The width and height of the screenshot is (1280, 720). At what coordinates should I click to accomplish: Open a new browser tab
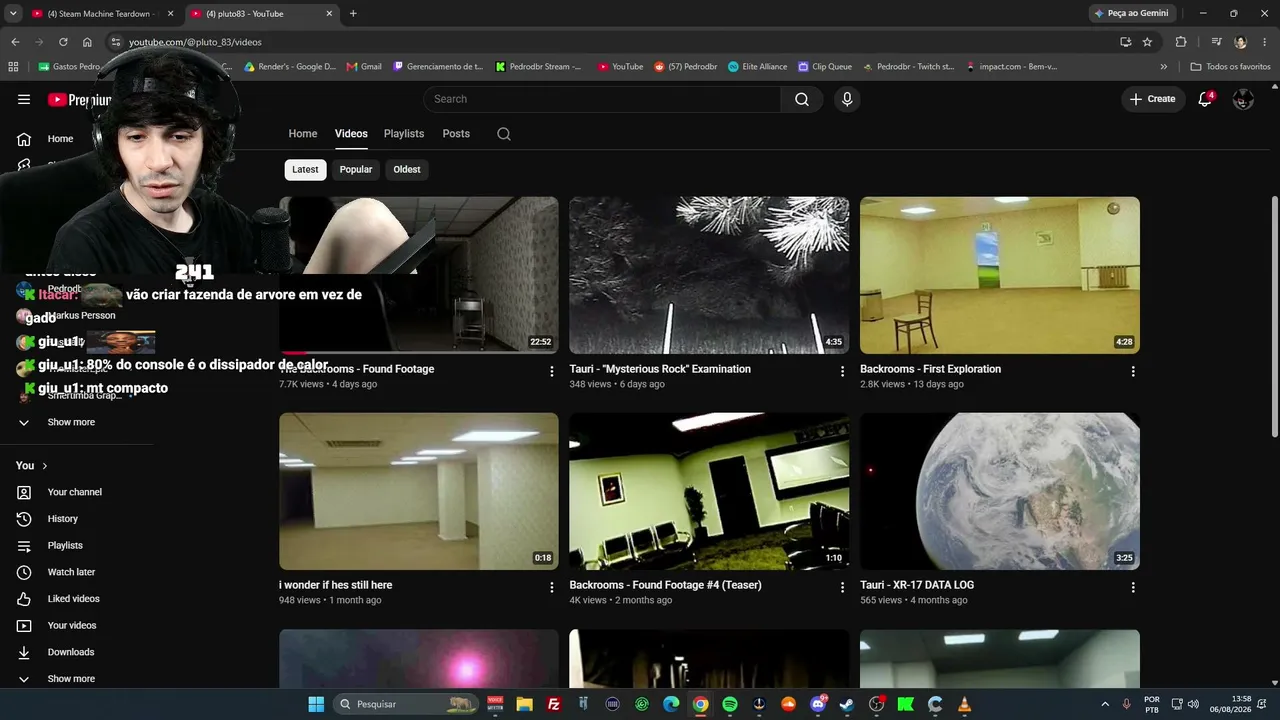tap(353, 14)
